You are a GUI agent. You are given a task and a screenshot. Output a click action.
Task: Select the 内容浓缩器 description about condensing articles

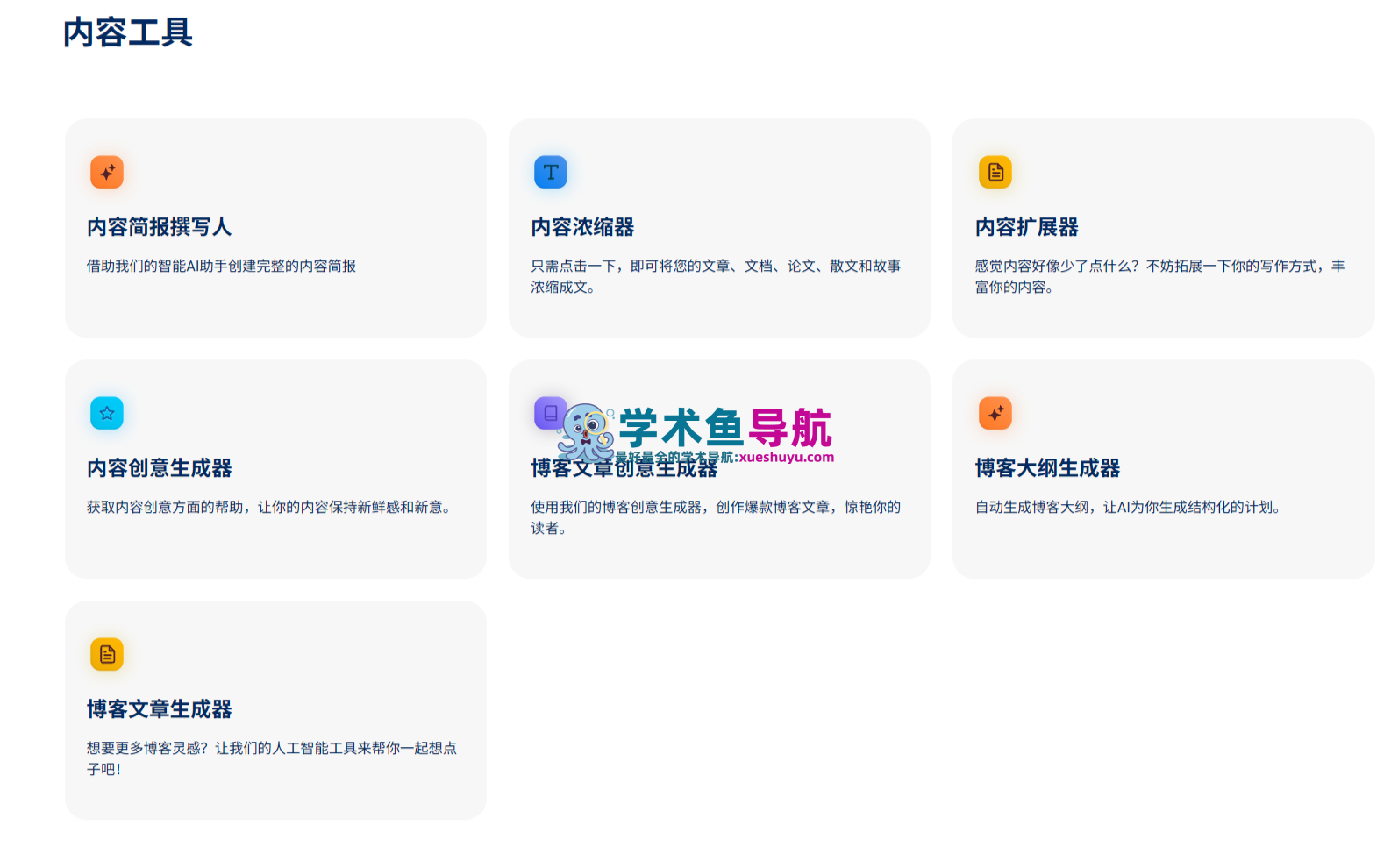click(x=716, y=276)
